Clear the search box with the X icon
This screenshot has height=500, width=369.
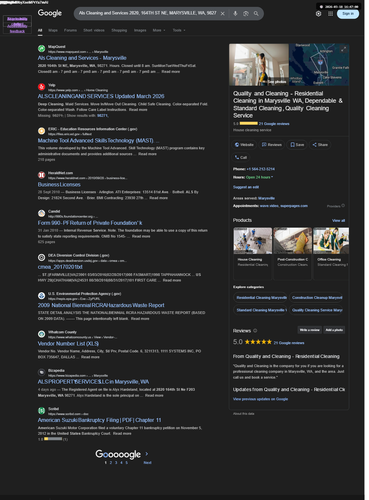223,14
